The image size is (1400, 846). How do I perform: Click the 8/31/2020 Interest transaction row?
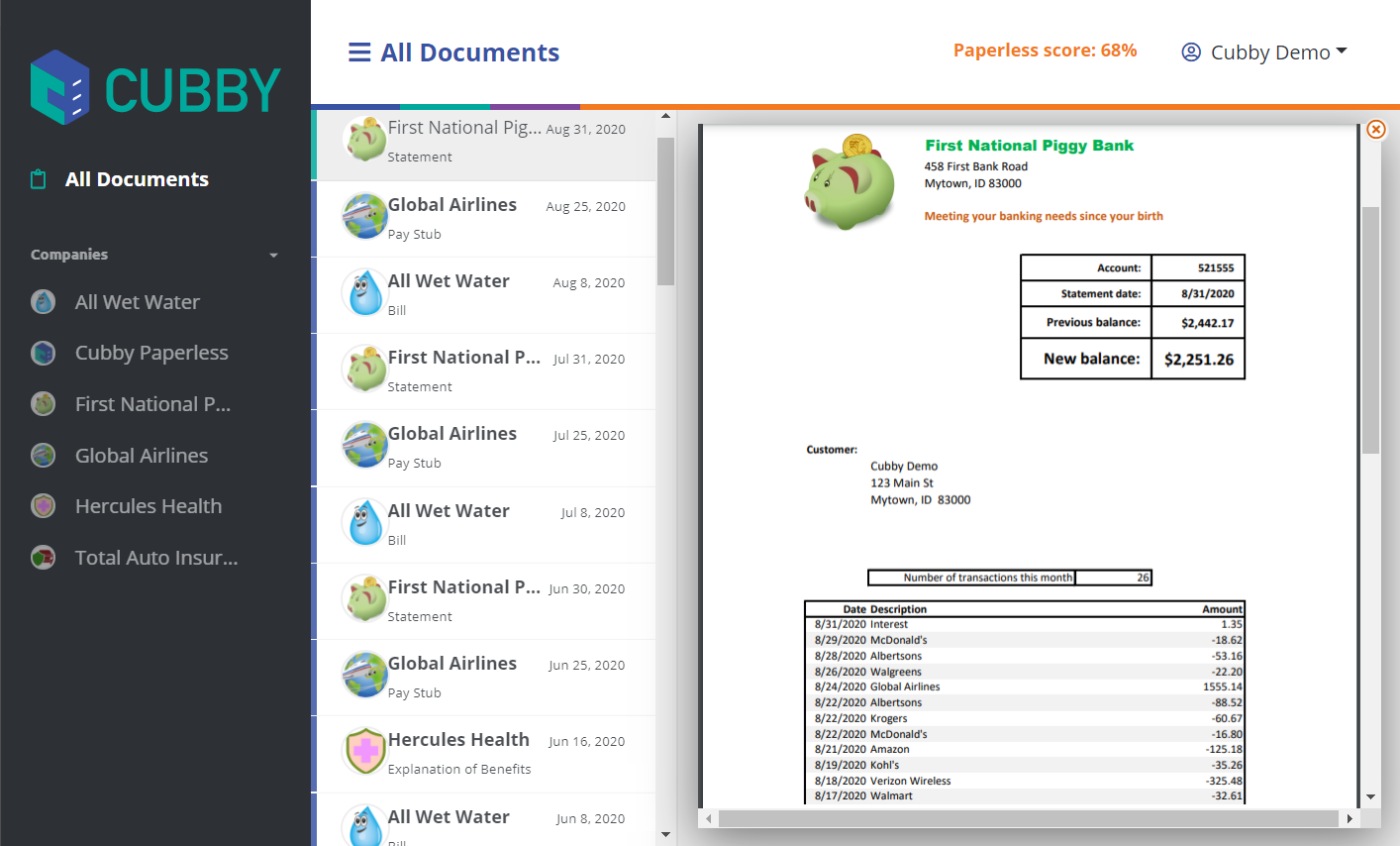click(x=1024, y=624)
